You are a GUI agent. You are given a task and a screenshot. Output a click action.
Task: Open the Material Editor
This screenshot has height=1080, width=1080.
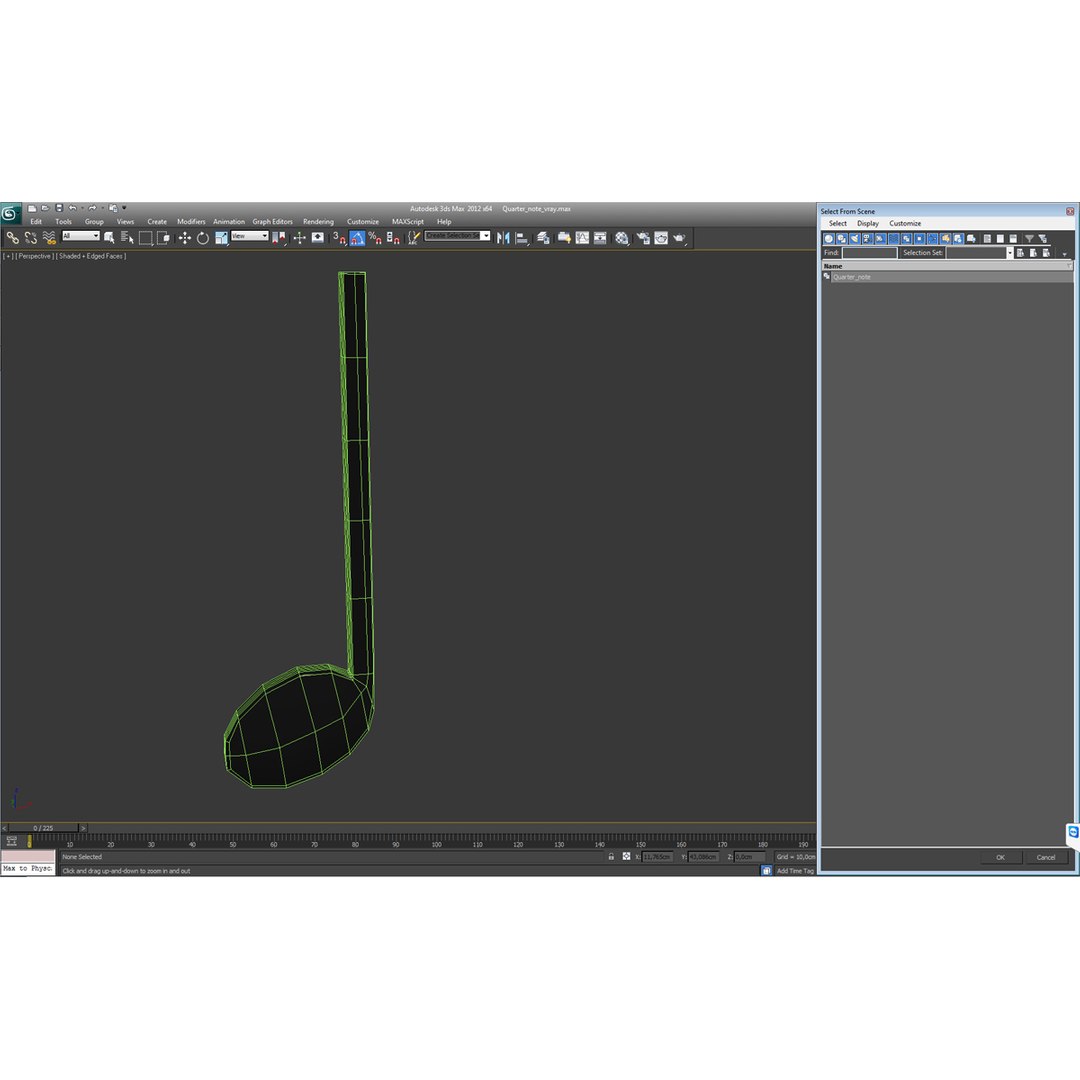coord(622,238)
